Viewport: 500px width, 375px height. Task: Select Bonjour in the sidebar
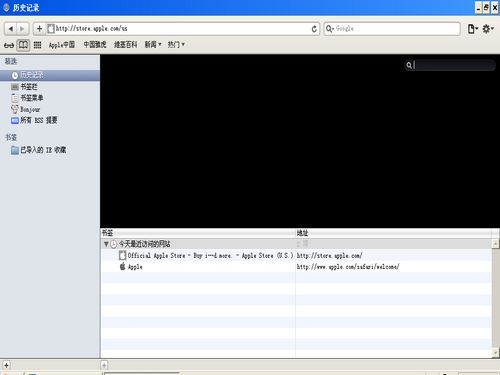pos(50,109)
